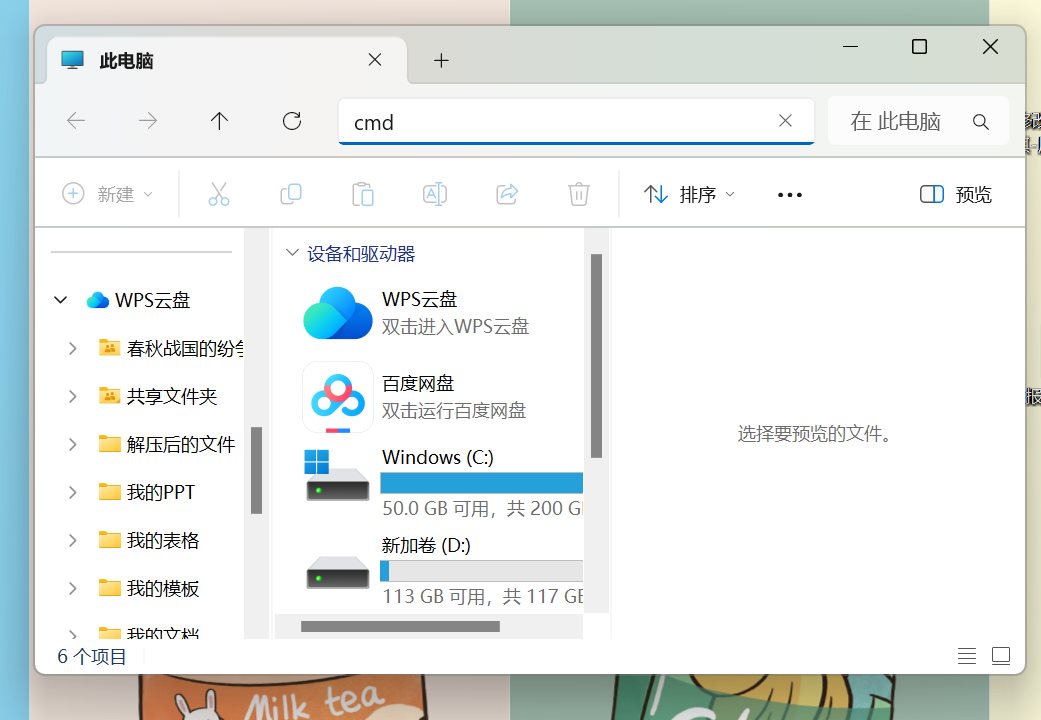Click the Back navigation arrow
1041x720 pixels.
(76, 121)
